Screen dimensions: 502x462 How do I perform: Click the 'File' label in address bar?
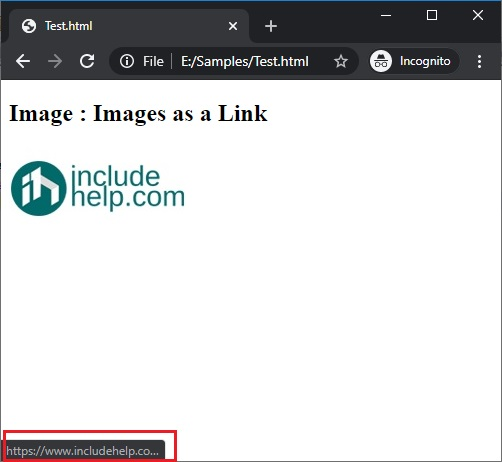pos(153,61)
